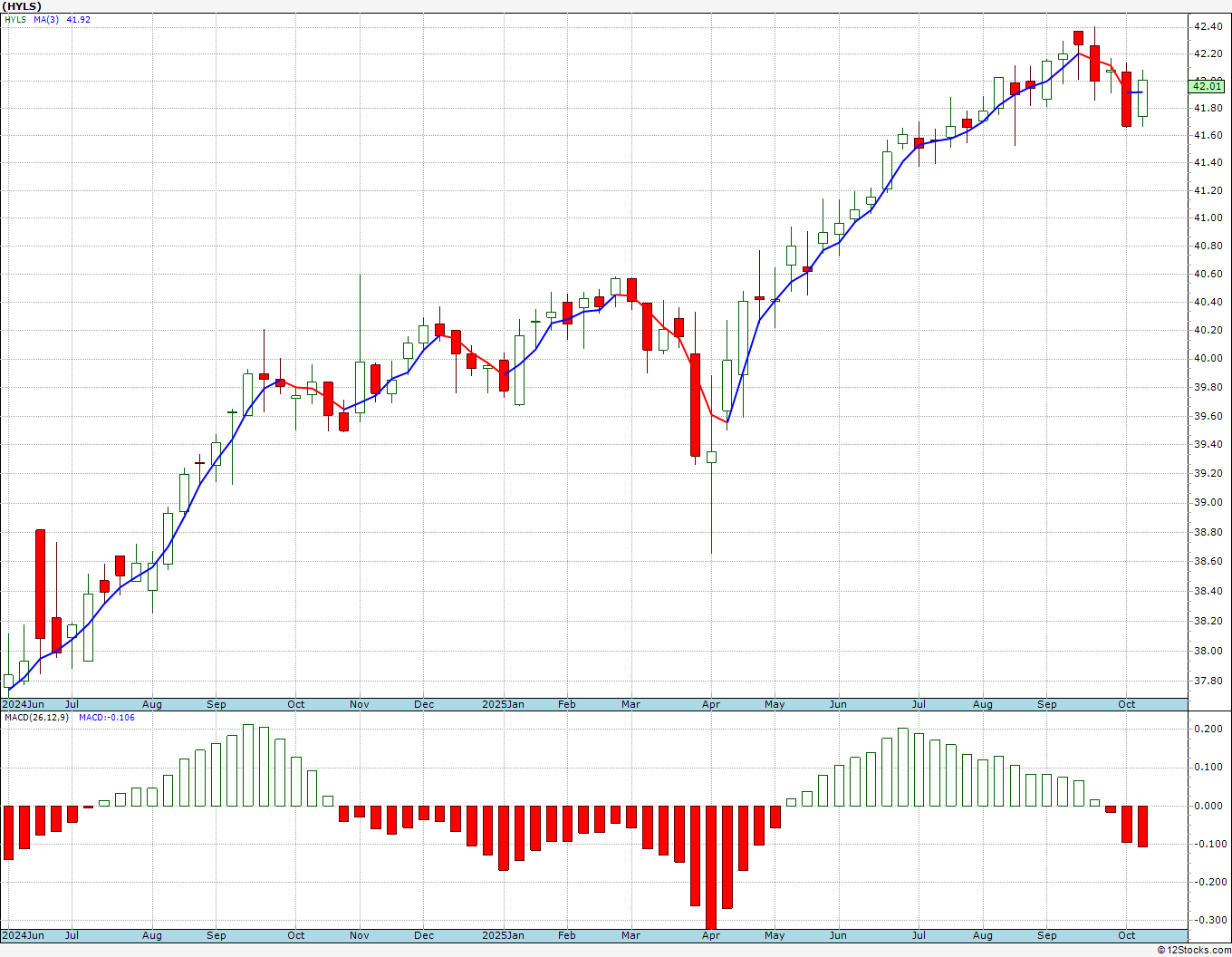
Task: Click the 0.200 MACD axis label
Action: pos(1207,729)
